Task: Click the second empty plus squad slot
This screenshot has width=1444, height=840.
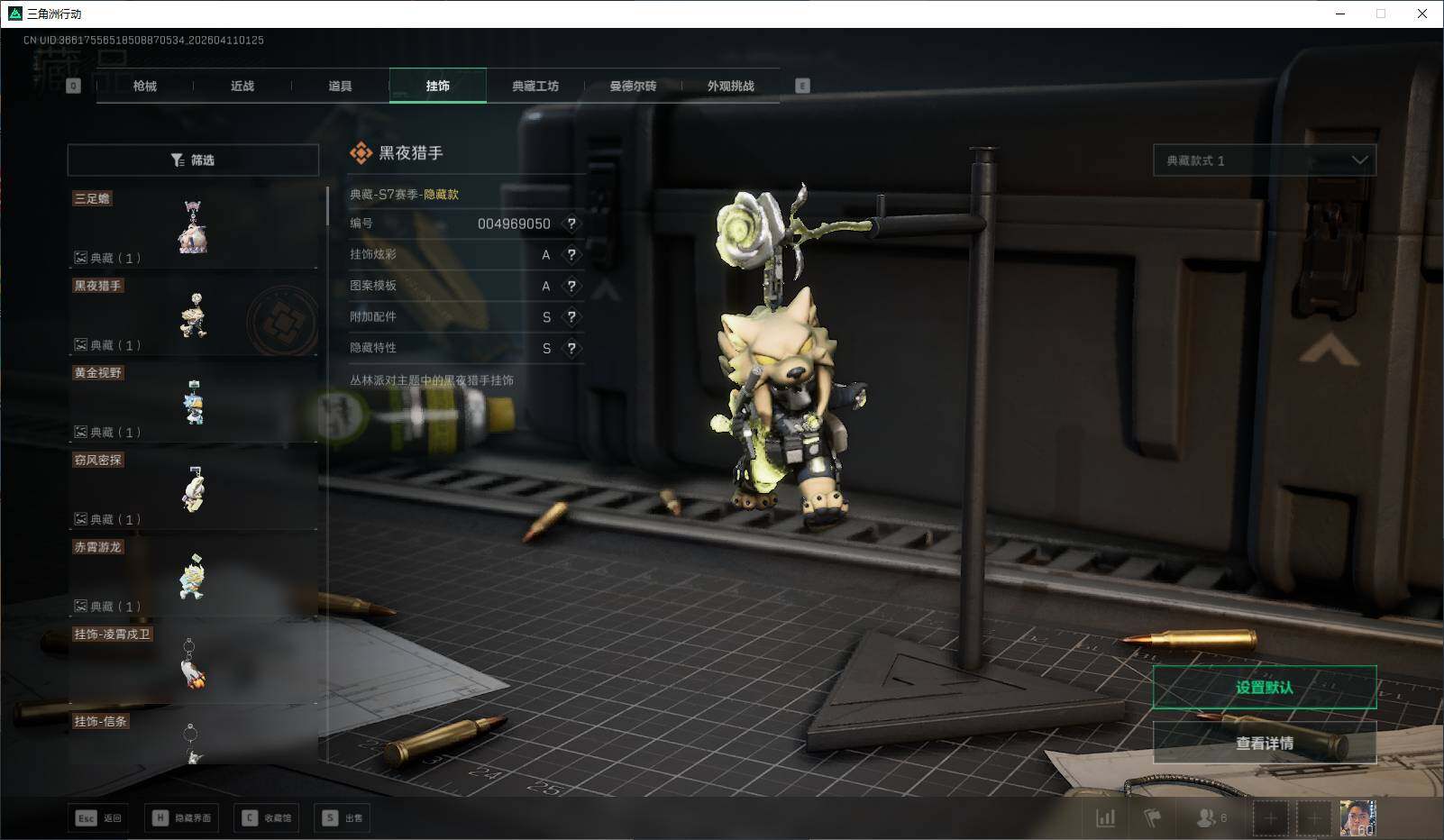Action: tap(1314, 818)
